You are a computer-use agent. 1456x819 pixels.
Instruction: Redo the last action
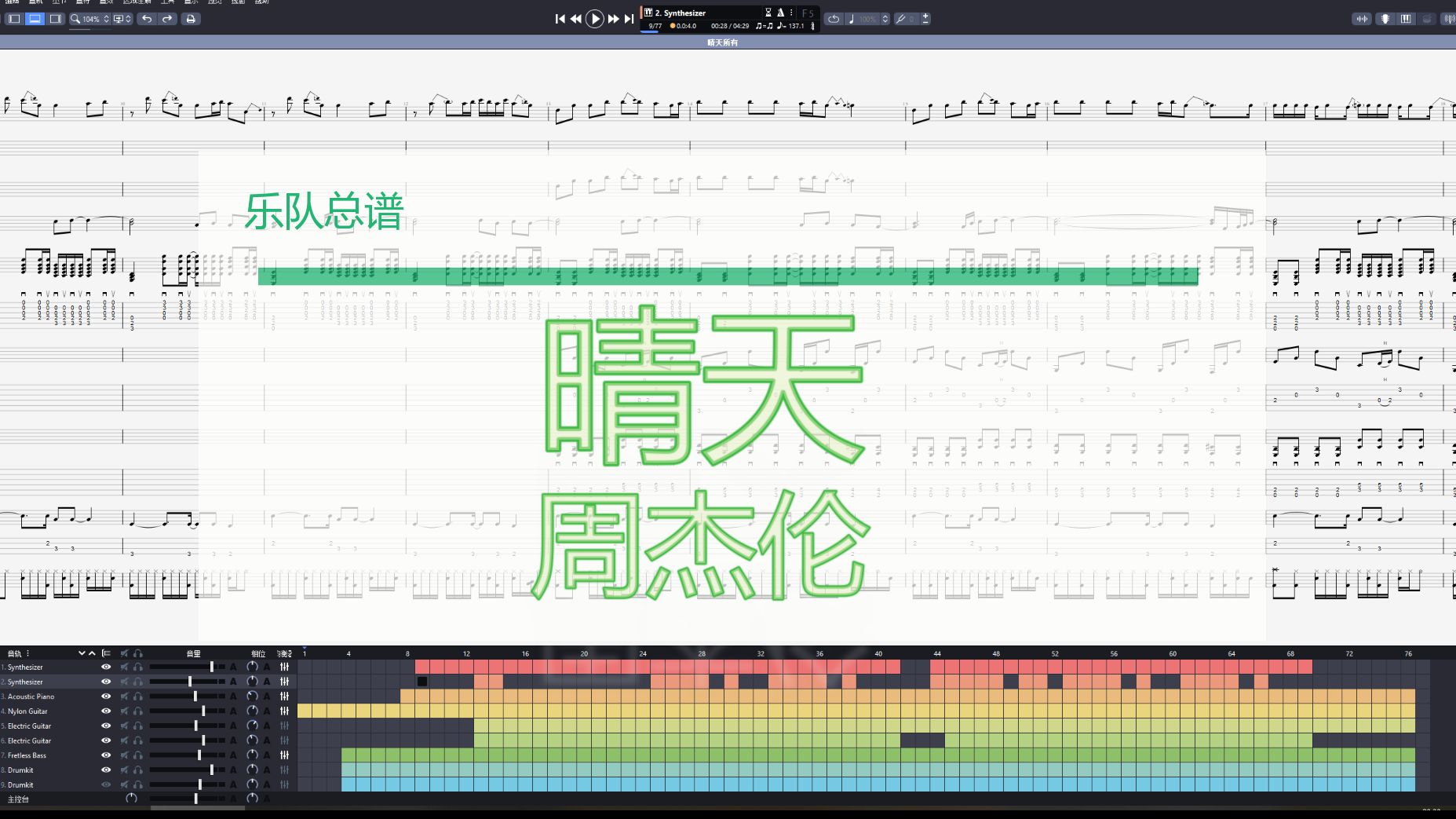pos(167,19)
